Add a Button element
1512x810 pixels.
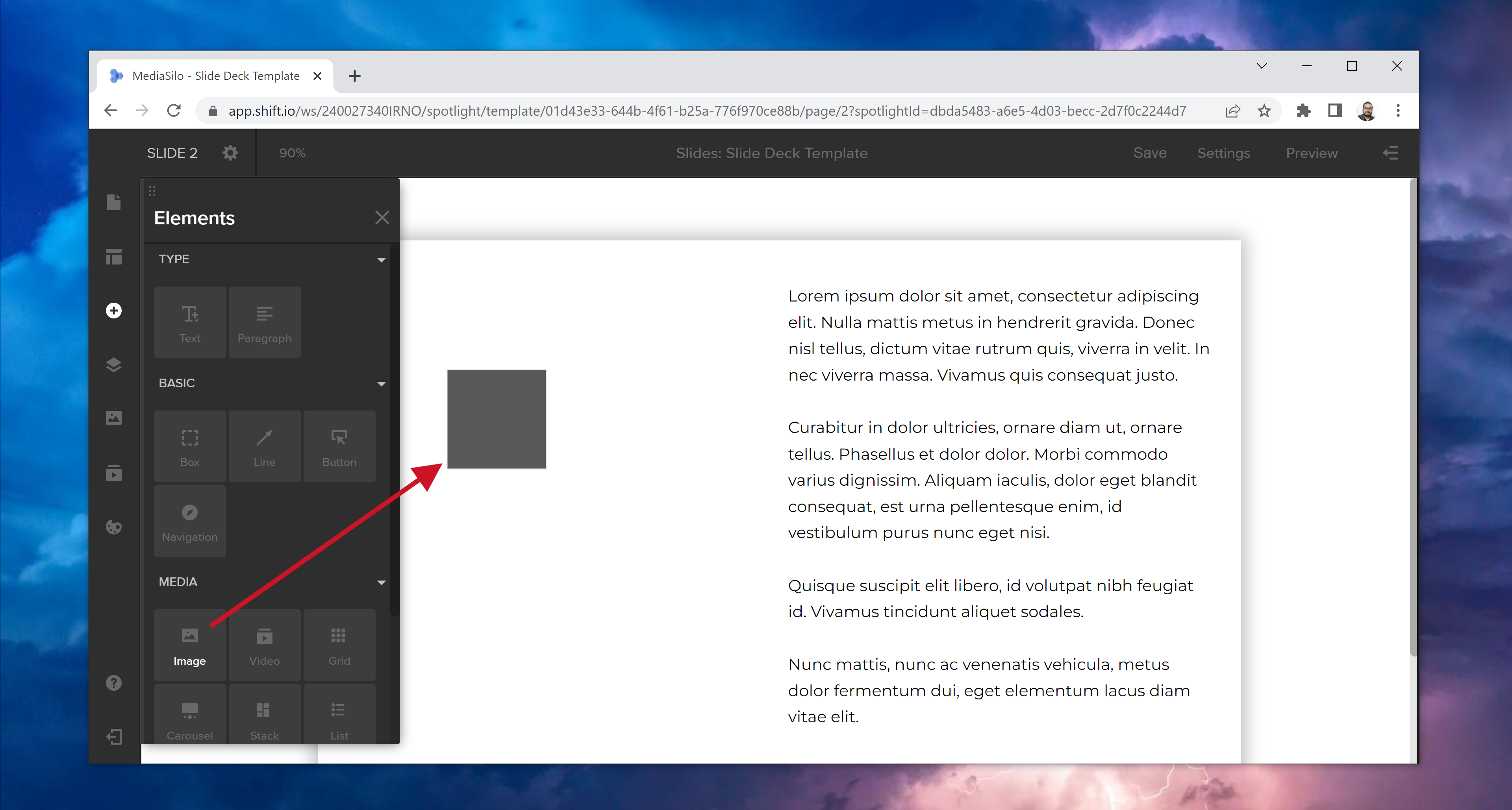coord(339,446)
